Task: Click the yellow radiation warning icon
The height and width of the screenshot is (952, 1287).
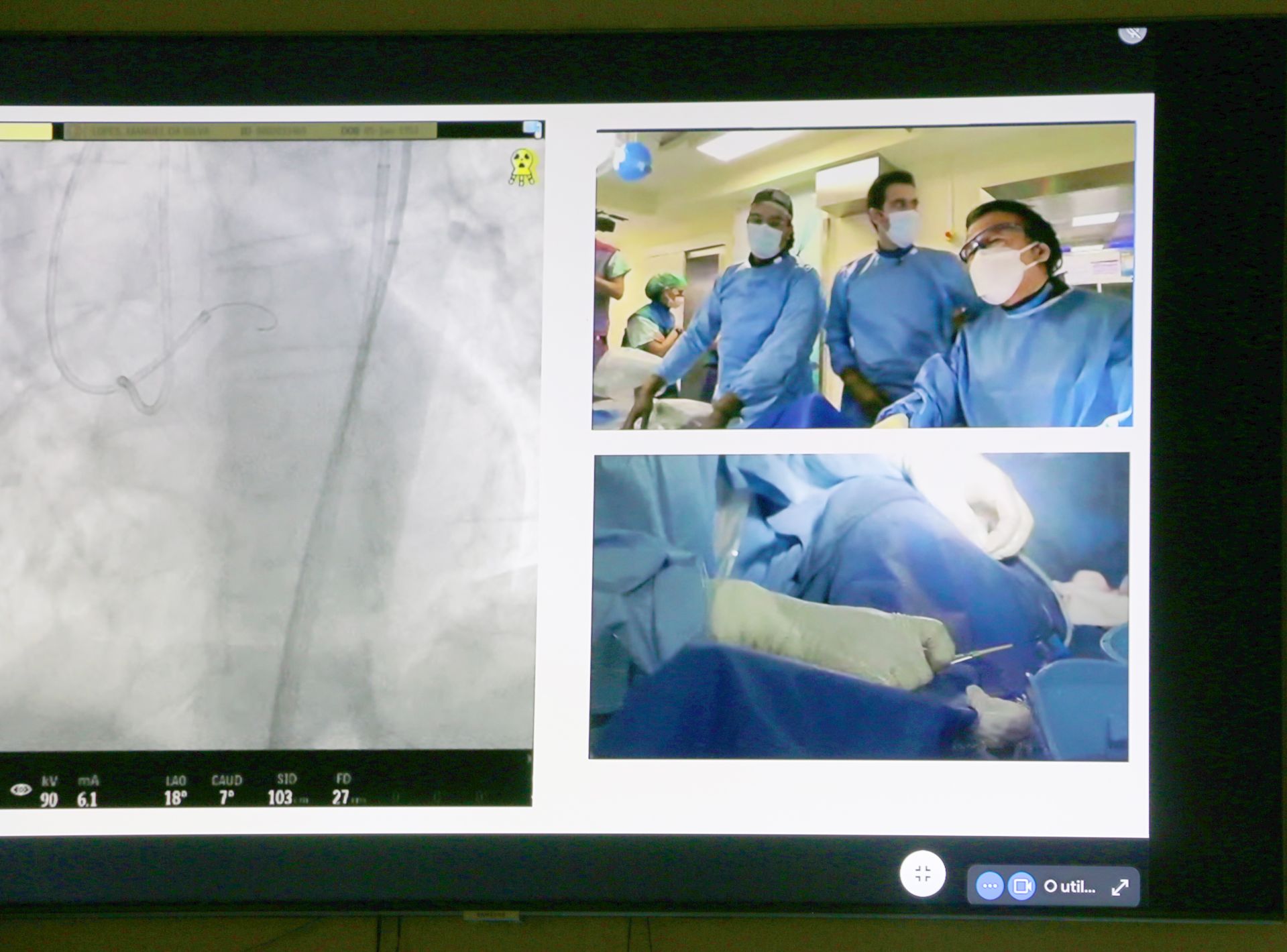Action: coord(522,166)
